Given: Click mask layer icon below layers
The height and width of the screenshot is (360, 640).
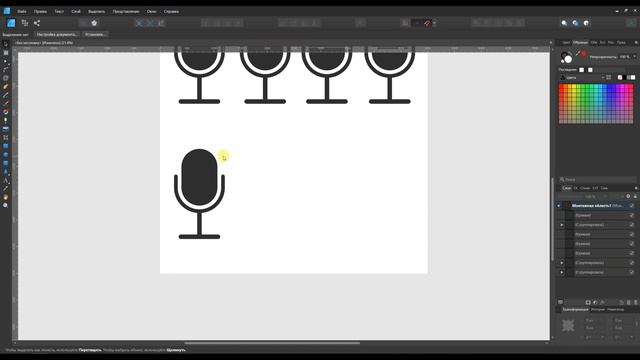Looking at the screenshot, I should tap(588, 302).
